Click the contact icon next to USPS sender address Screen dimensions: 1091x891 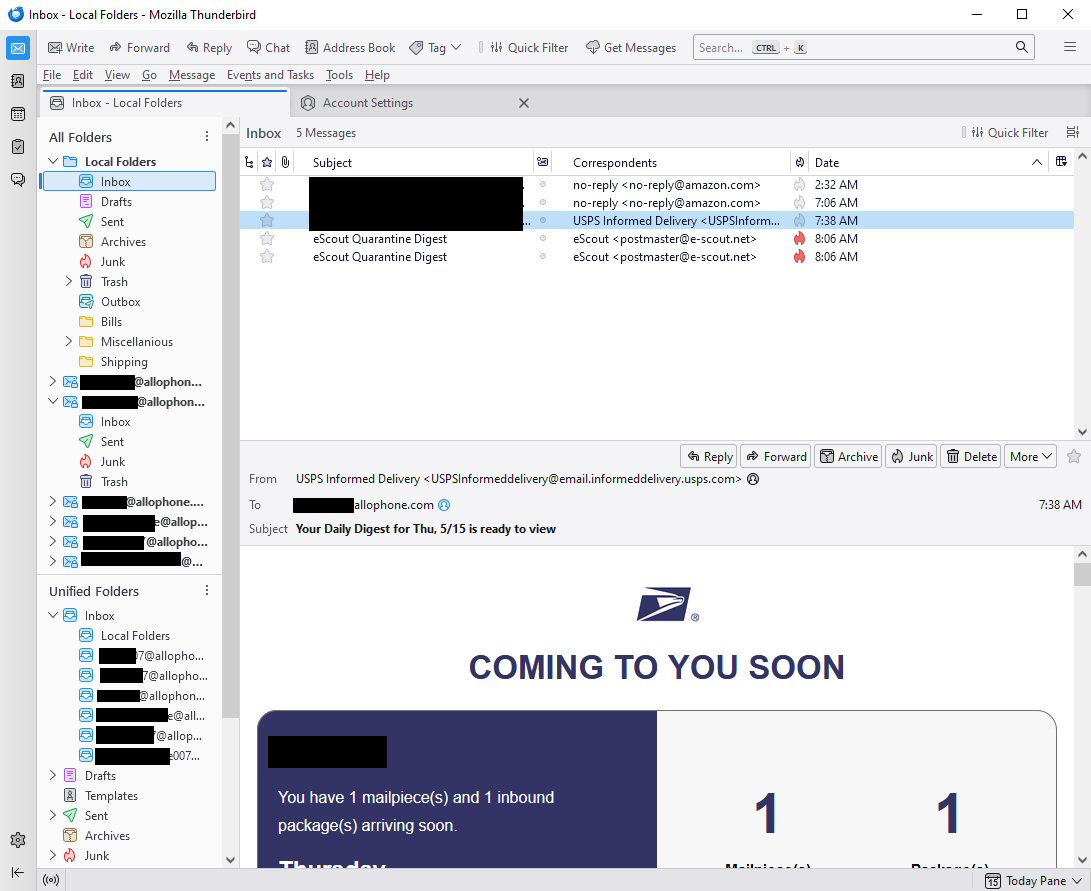point(753,479)
